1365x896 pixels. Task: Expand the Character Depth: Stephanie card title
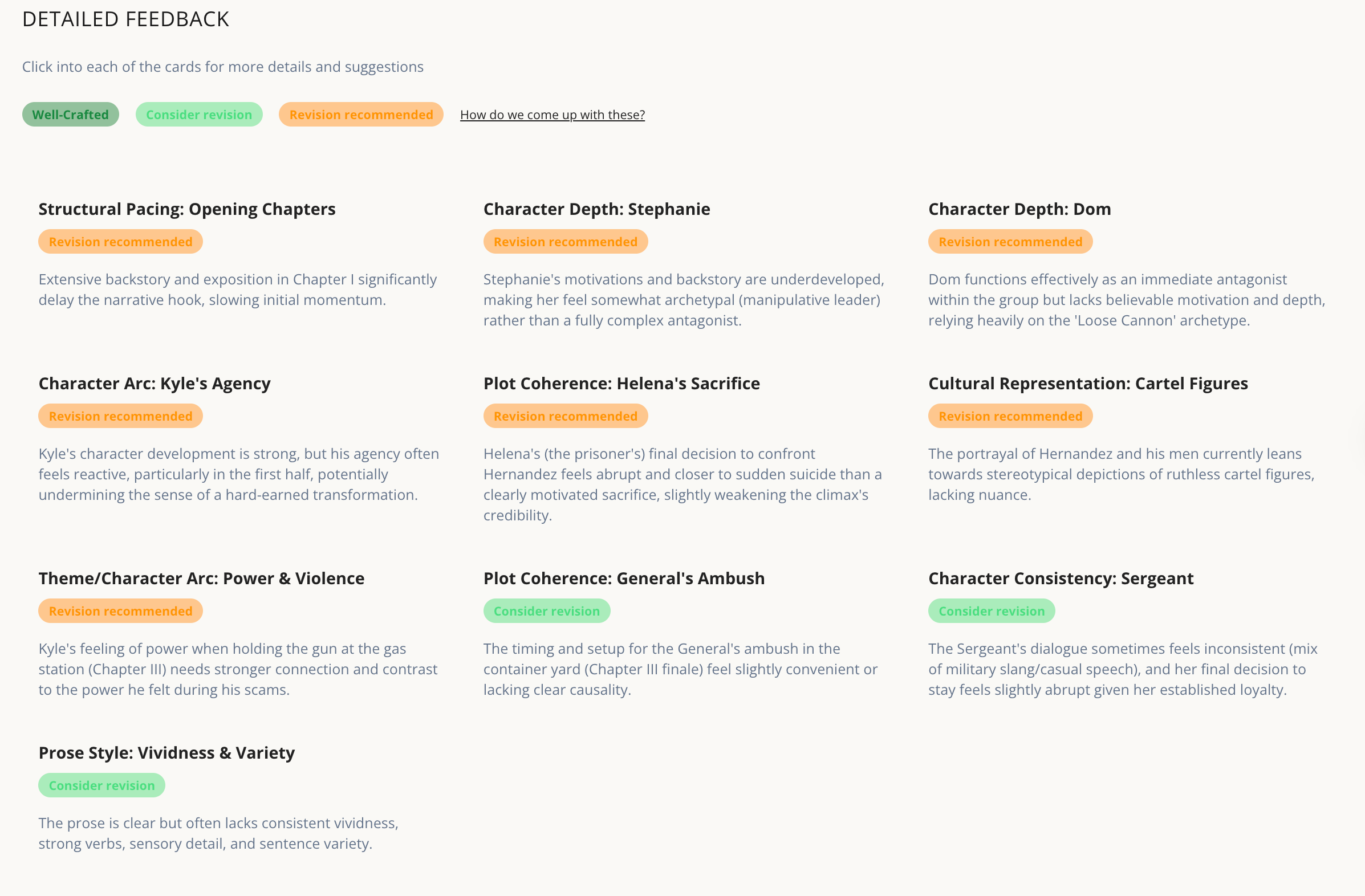[x=596, y=209]
